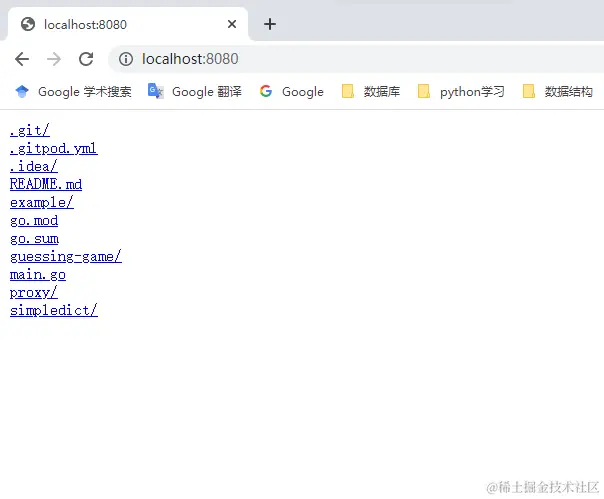Viewport: 604px width, 499px height.
Task: Click the browser forward arrow
Action: 54,59
